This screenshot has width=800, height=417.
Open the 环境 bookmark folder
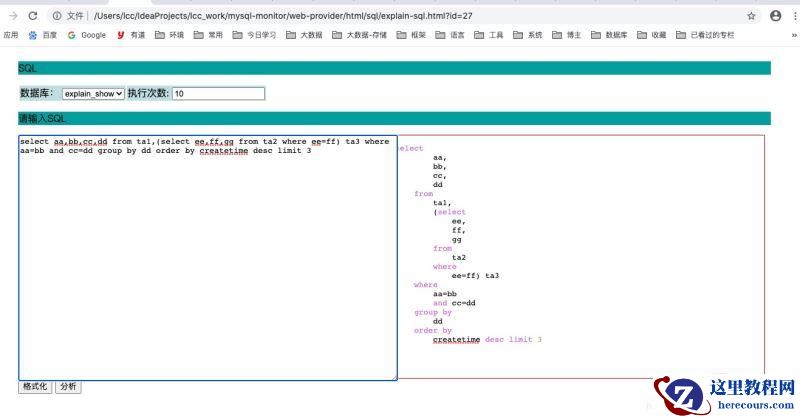click(169, 35)
